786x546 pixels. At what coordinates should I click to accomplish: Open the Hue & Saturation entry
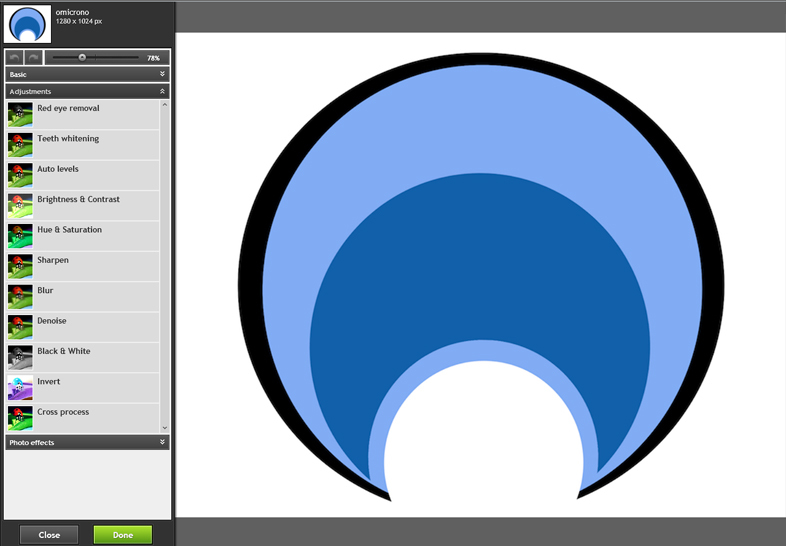(x=69, y=230)
